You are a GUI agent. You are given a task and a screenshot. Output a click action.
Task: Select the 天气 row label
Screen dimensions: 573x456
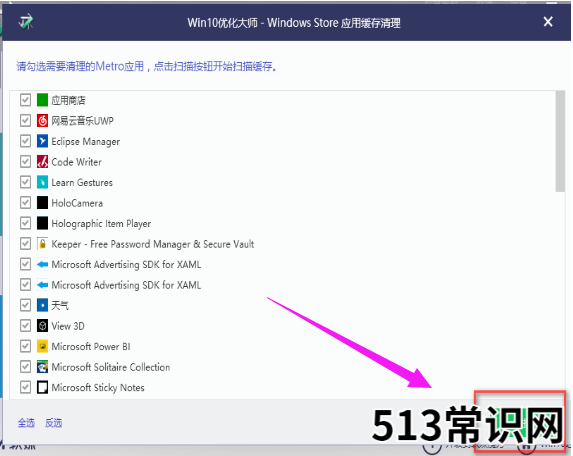click(x=60, y=305)
